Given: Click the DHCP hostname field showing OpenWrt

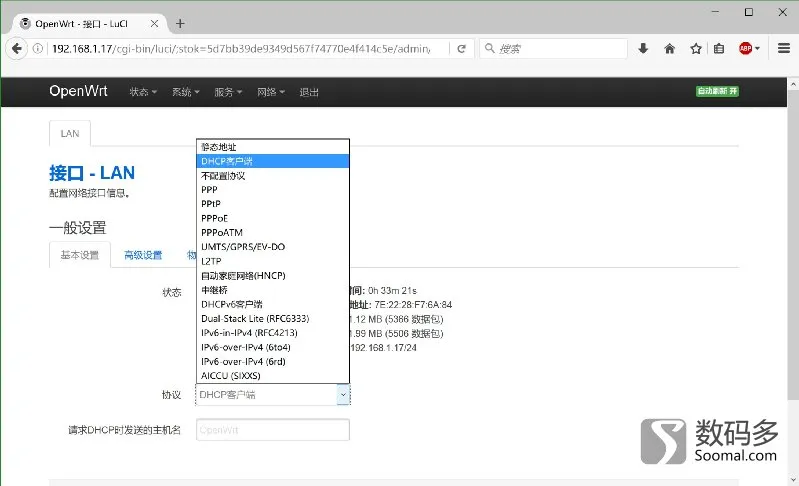Looking at the screenshot, I should point(273,430).
